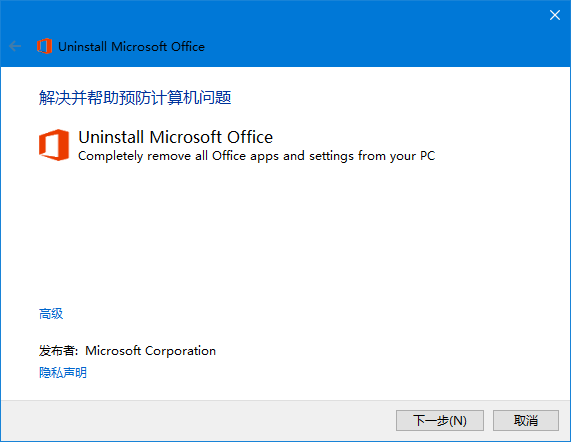Click the Microsoft Corporation publisher name
Viewport: 571px width, 442px height.
click(x=150, y=351)
